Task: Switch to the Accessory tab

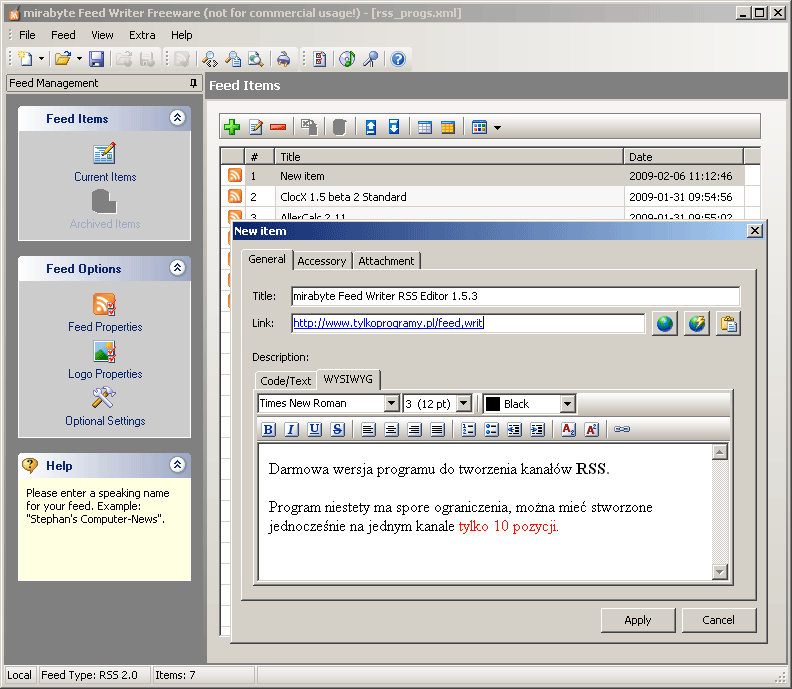Action: (322, 261)
